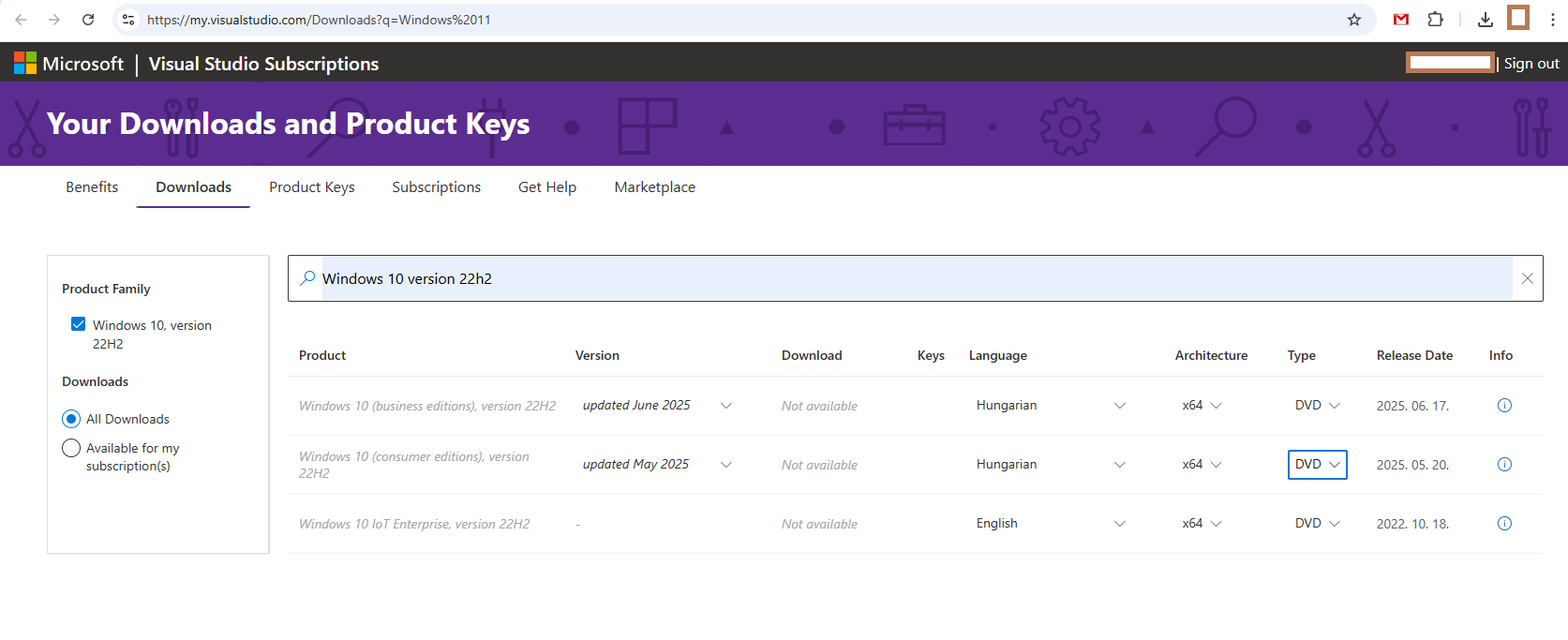The image size is (1568, 640).
Task: Open the Visual Studio Subscriptions header link
Action: pos(263,64)
